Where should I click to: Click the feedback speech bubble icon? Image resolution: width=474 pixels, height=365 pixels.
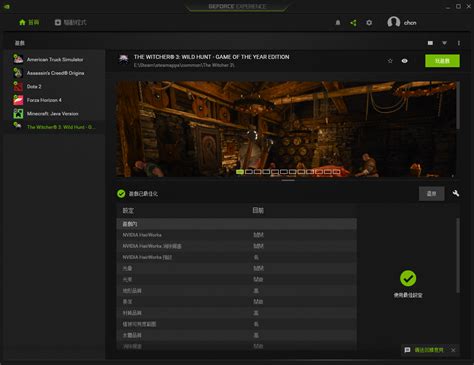coord(407,350)
